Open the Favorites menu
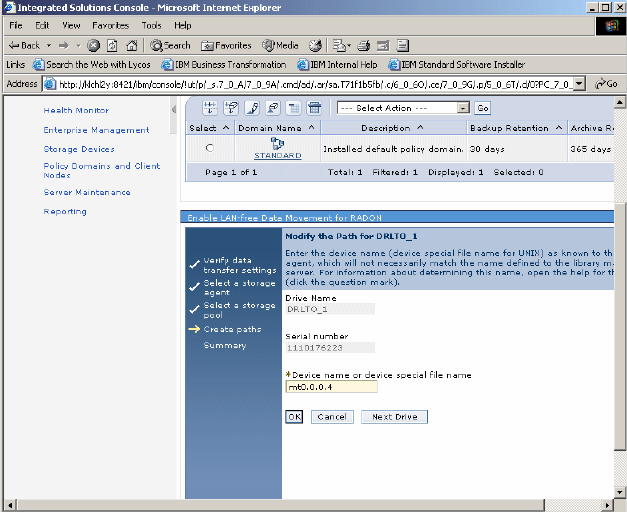 (111, 26)
